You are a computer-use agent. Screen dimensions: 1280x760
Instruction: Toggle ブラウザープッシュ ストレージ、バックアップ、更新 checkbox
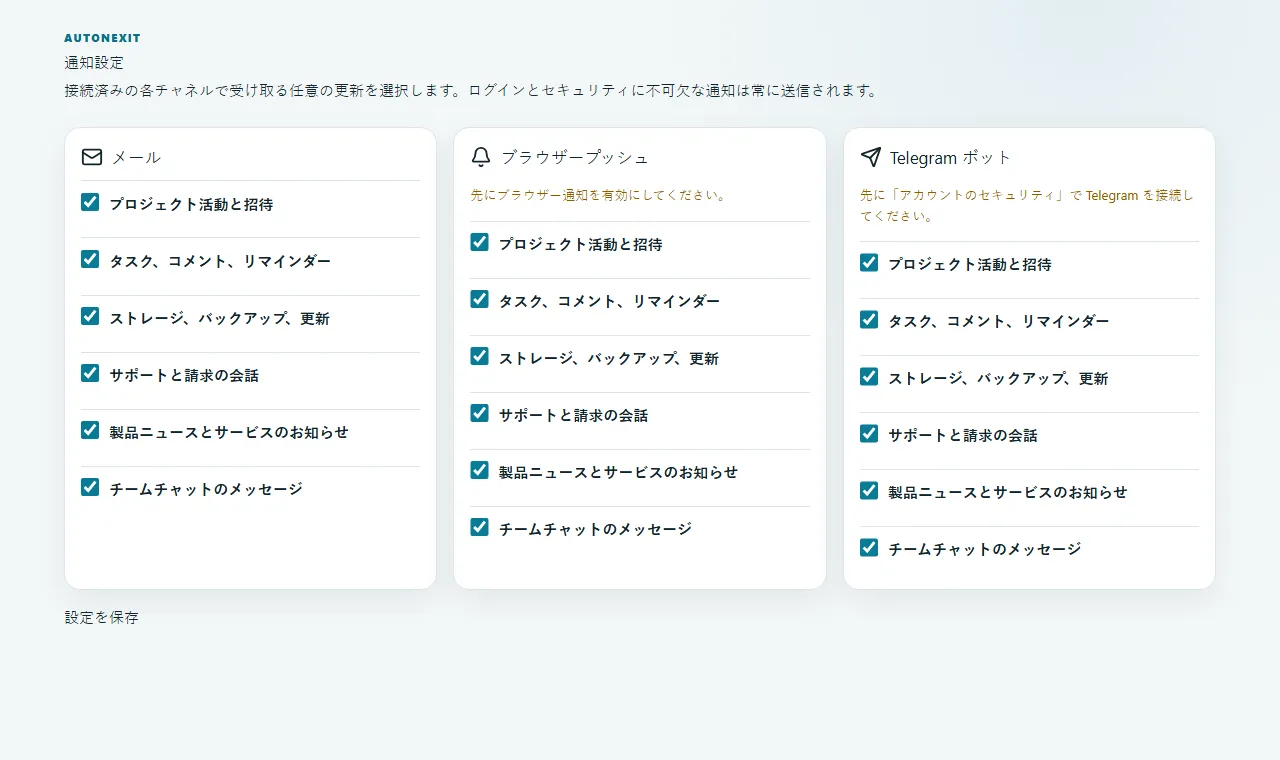coord(480,356)
